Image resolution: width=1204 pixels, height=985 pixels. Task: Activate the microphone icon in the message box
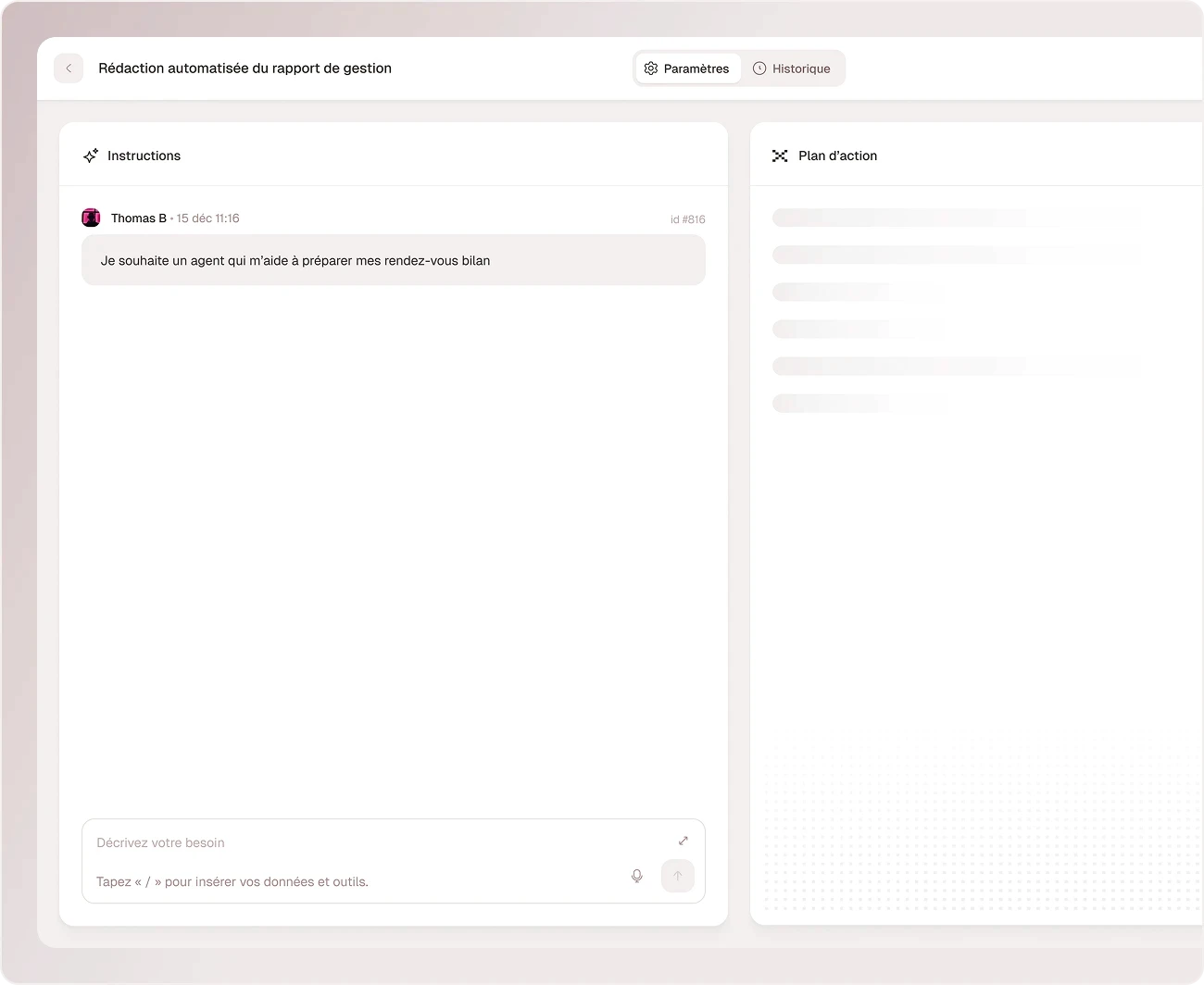(636, 875)
